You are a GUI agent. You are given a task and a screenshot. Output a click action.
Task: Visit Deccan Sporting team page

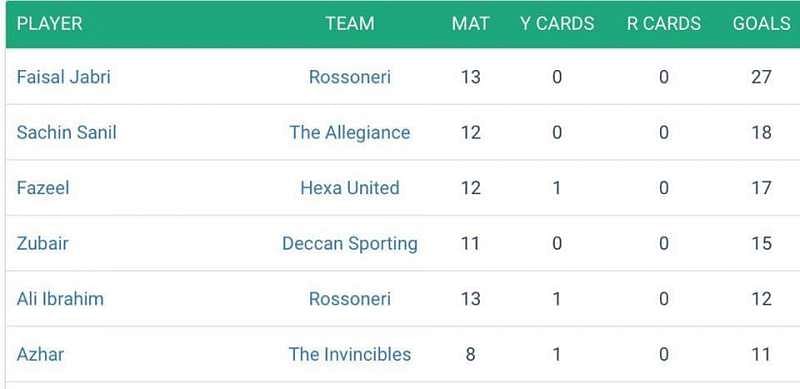tap(349, 244)
